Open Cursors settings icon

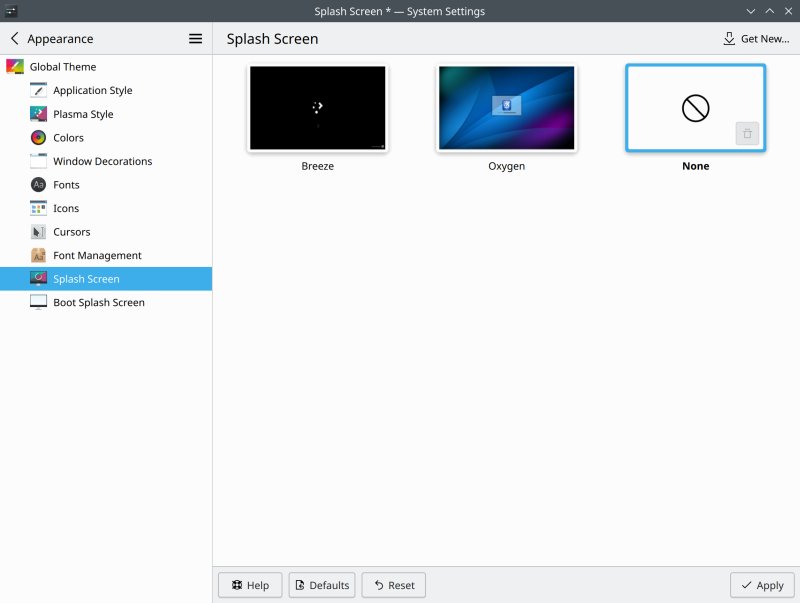[x=38, y=232]
